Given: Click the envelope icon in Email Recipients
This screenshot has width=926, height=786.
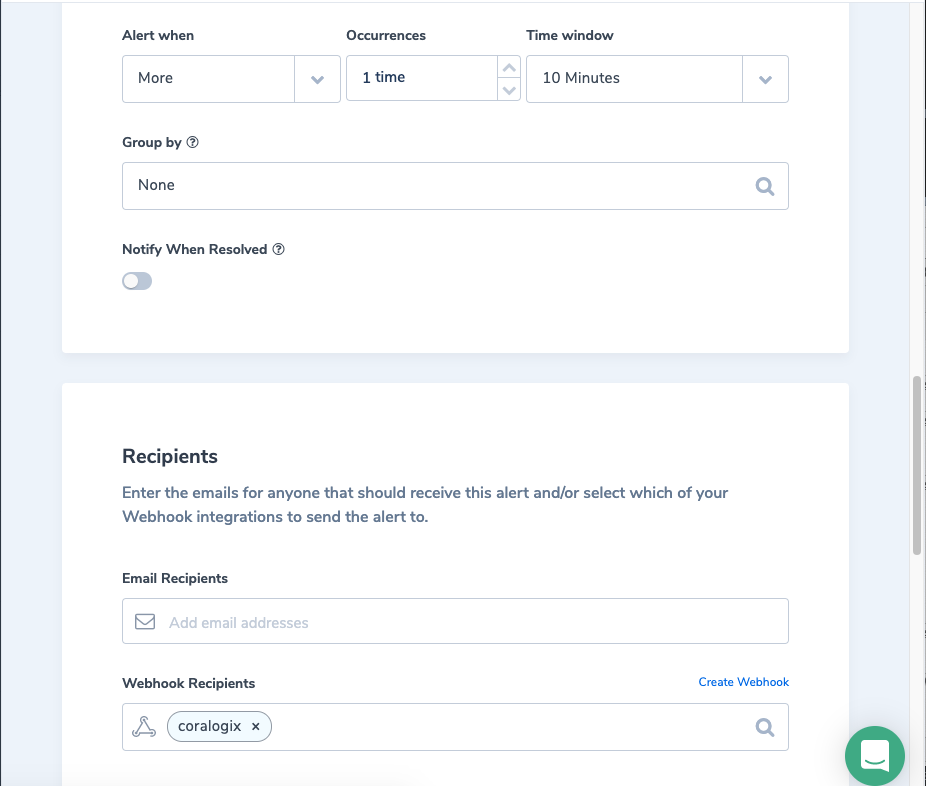Looking at the screenshot, I should pos(145,622).
